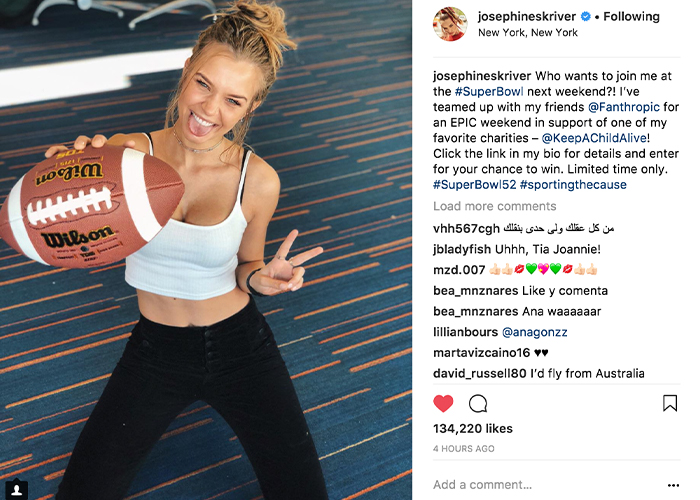Open the #SuperBowl52 hashtag
The height and width of the screenshot is (500, 700).
[x=475, y=185]
